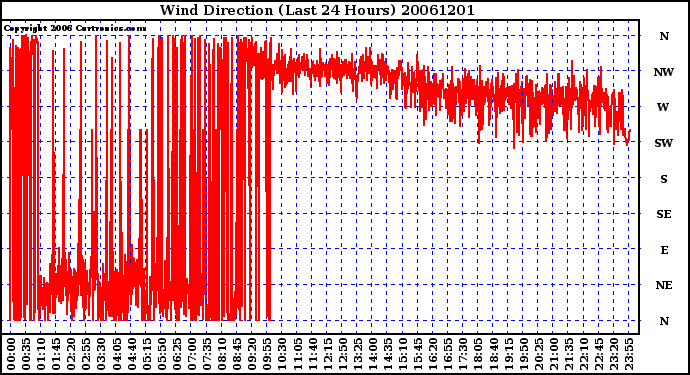The width and height of the screenshot is (690, 375).
Task: Click the '02:20' time label
Action: click(x=71, y=354)
